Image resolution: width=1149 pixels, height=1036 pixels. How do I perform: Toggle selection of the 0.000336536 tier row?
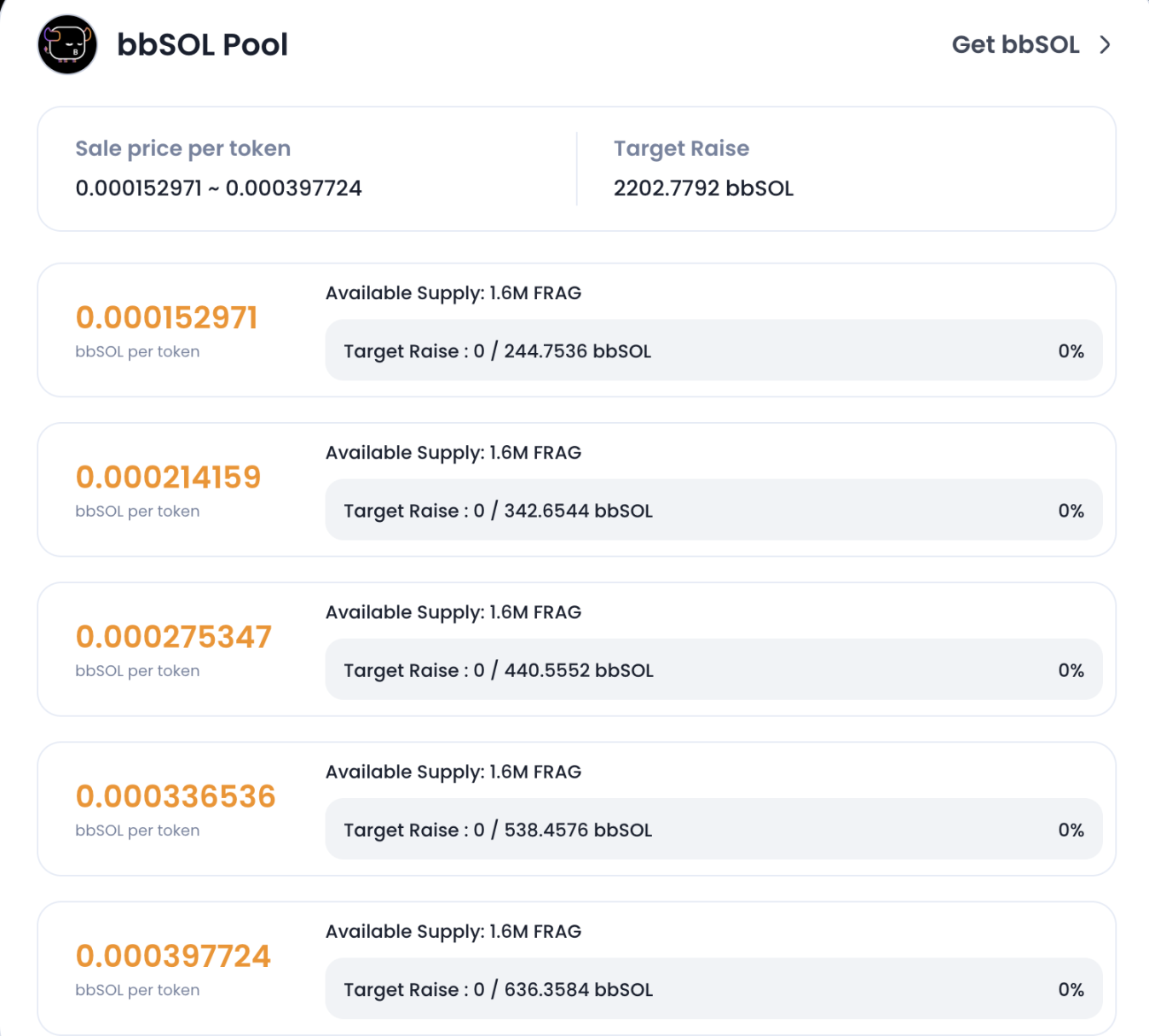pyautogui.click(x=574, y=807)
